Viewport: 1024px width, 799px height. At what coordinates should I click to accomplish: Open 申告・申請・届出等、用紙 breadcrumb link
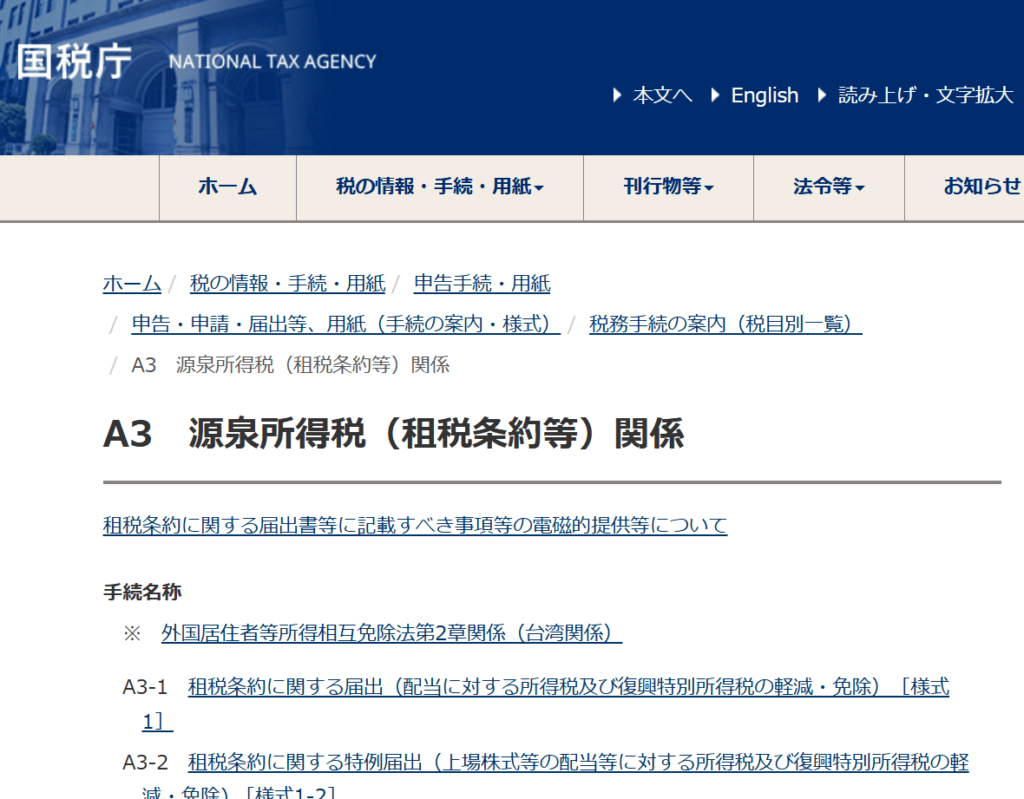[345, 324]
